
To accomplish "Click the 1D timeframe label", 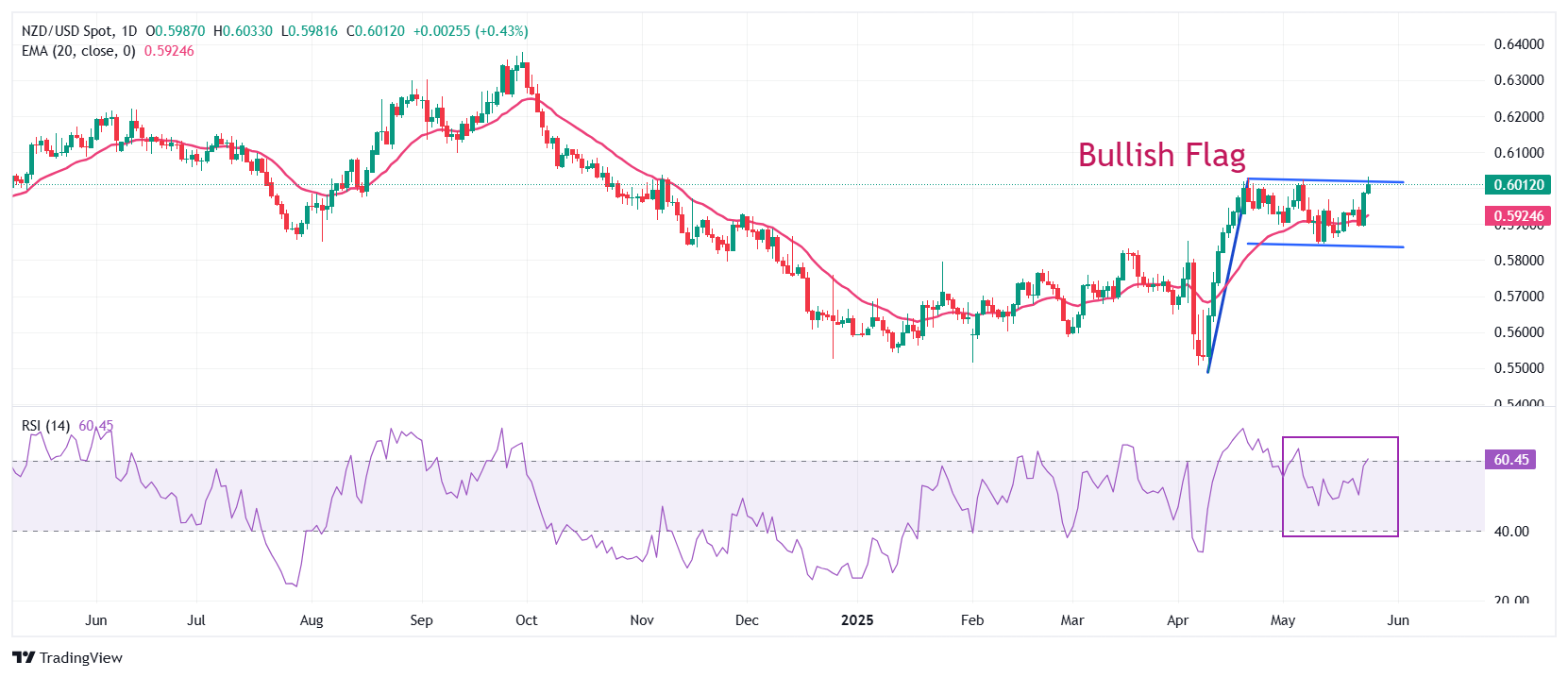I will coord(128,31).
